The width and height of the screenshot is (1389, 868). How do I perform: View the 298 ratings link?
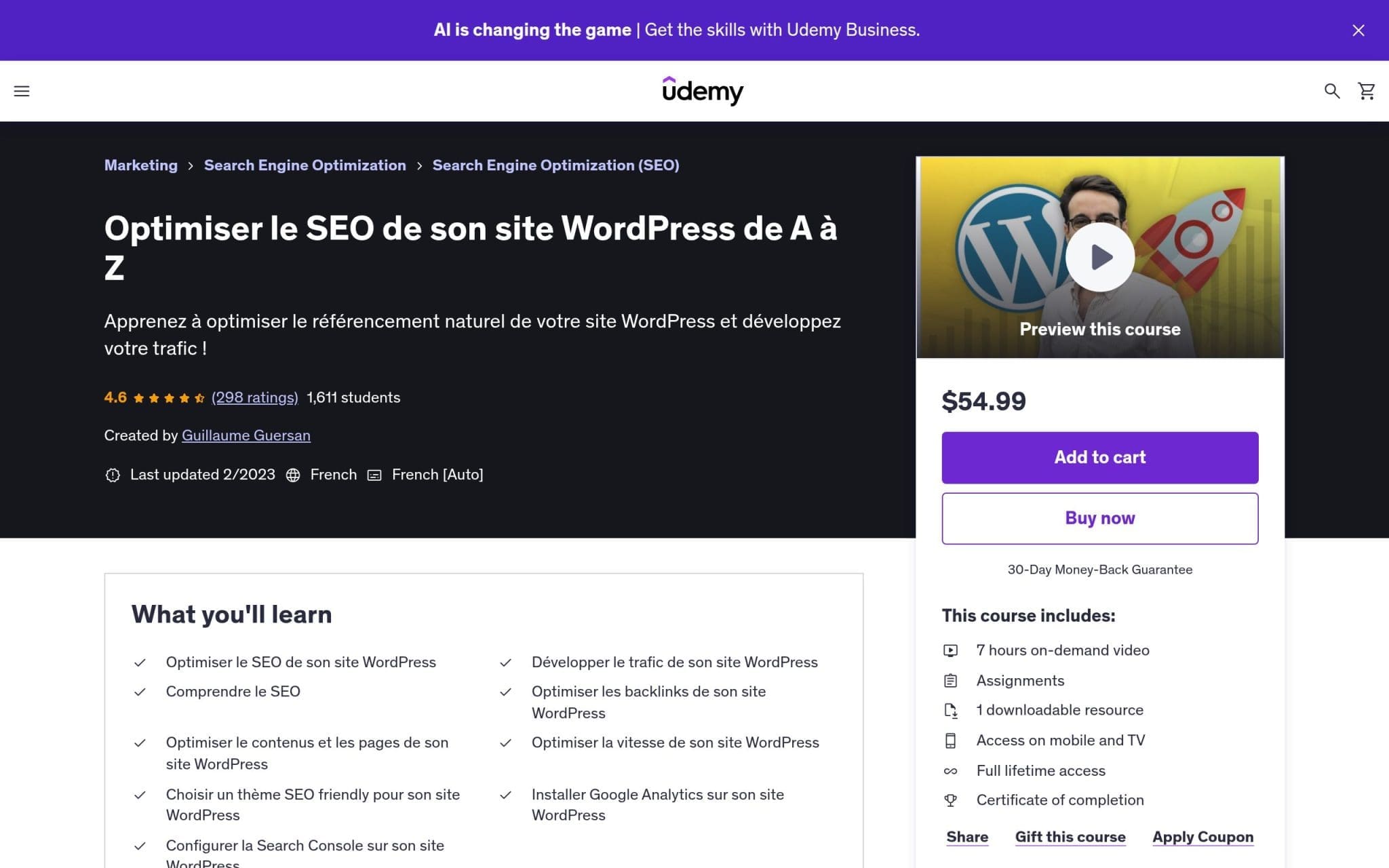tap(254, 397)
